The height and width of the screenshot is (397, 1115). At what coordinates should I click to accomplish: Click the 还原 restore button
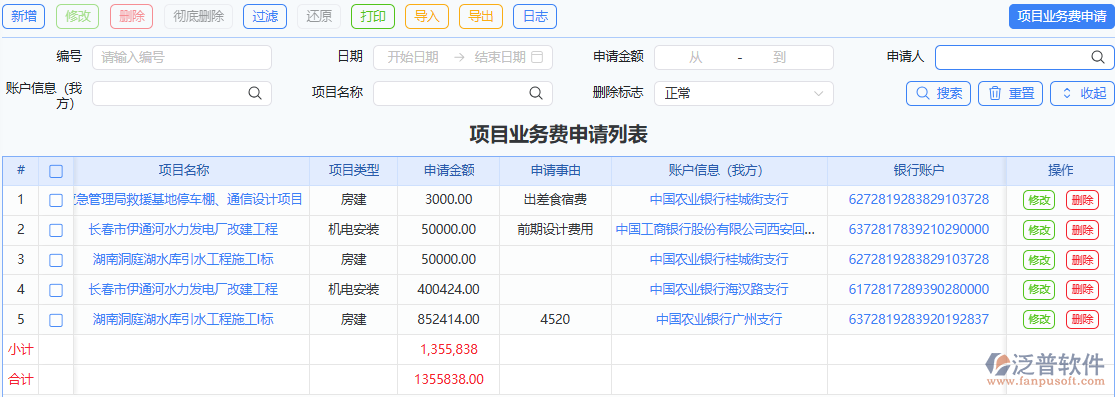(319, 16)
